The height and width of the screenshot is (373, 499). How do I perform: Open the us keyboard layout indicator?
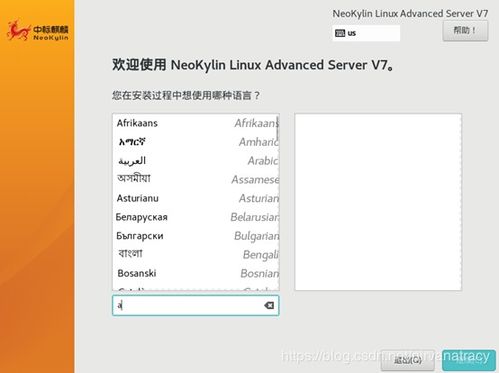tap(366, 33)
